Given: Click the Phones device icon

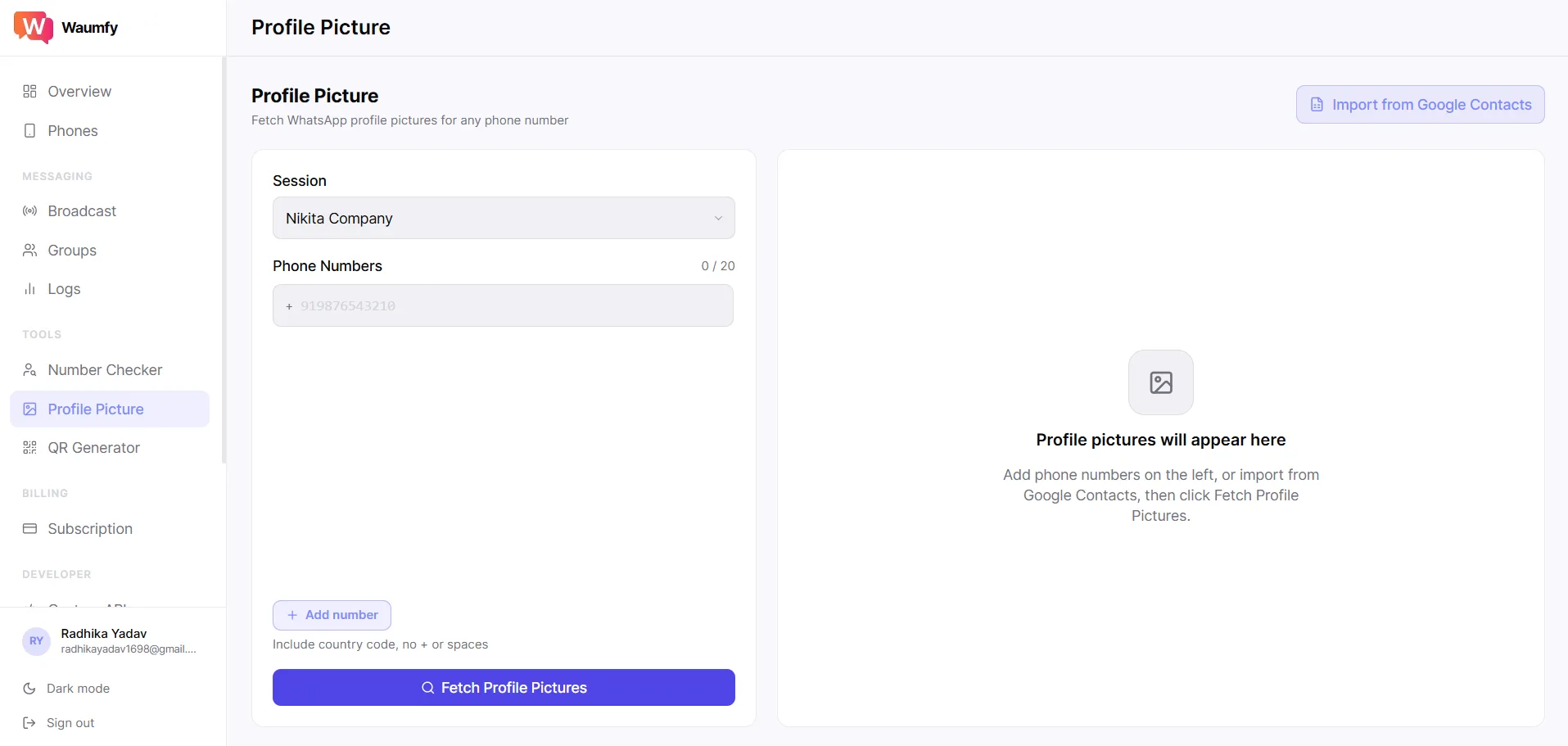Looking at the screenshot, I should [30, 131].
